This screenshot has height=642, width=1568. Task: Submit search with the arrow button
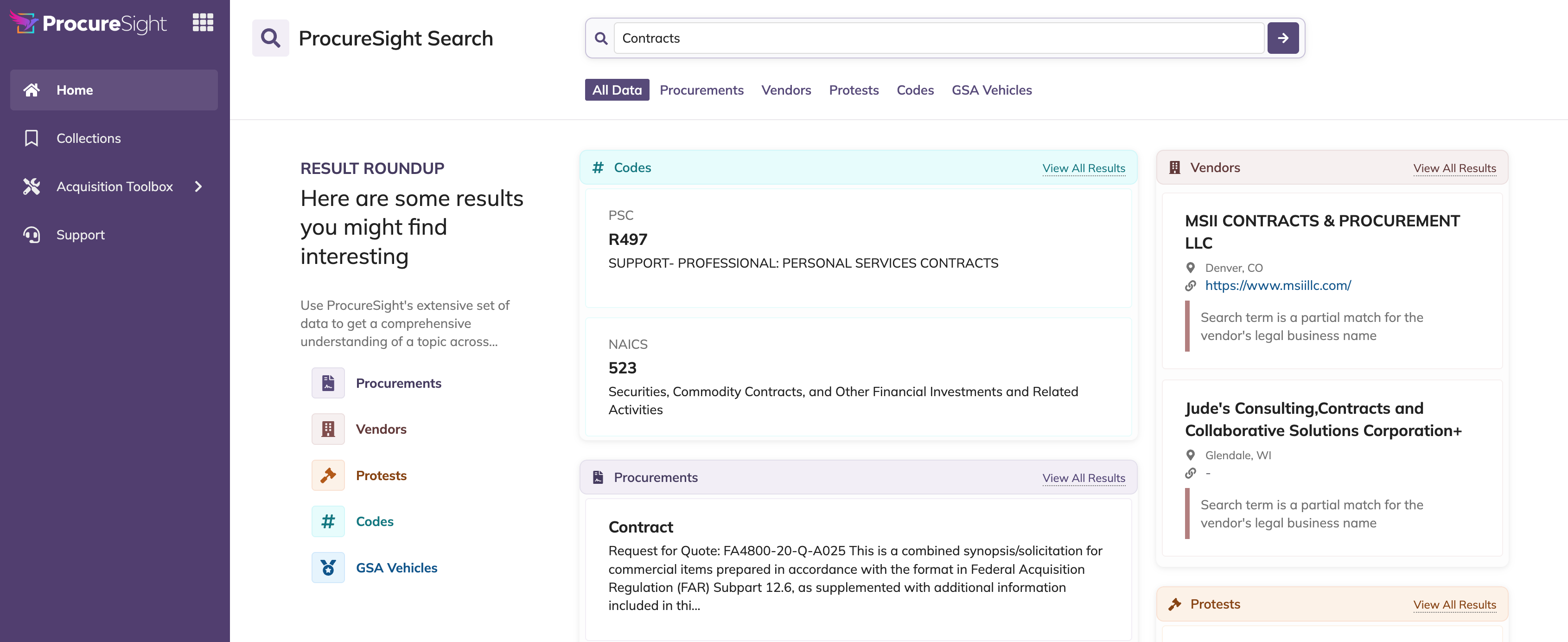point(1282,39)
